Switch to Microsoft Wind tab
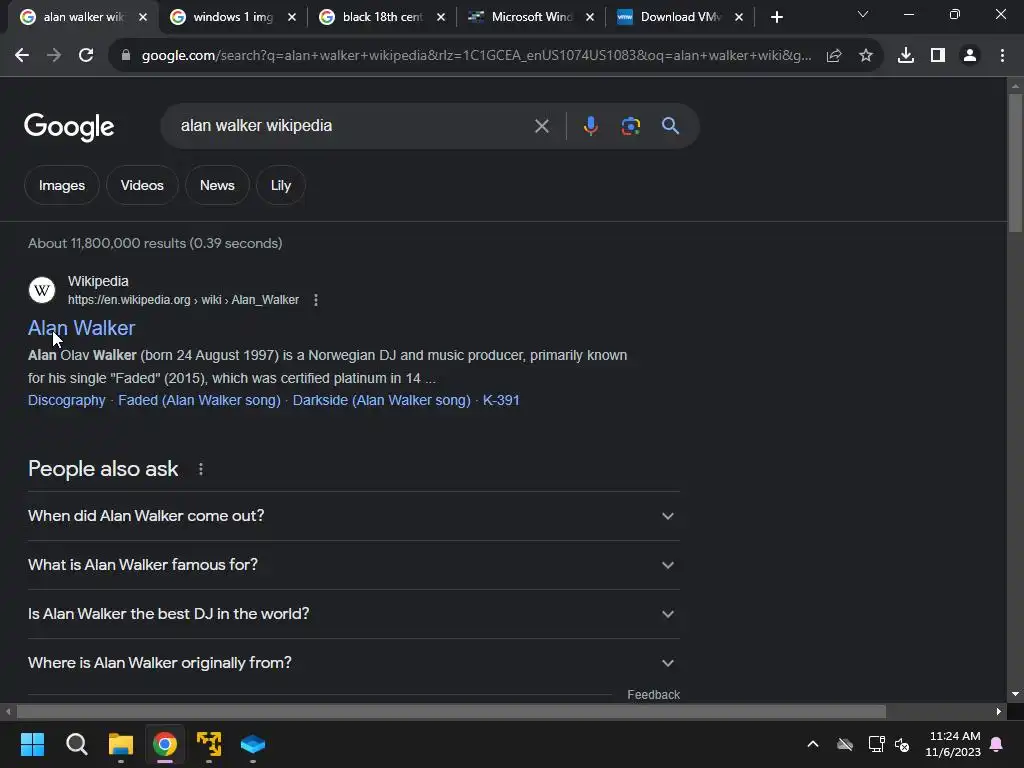This screenshot has height=768, width=1024. (x=530, y=17)
